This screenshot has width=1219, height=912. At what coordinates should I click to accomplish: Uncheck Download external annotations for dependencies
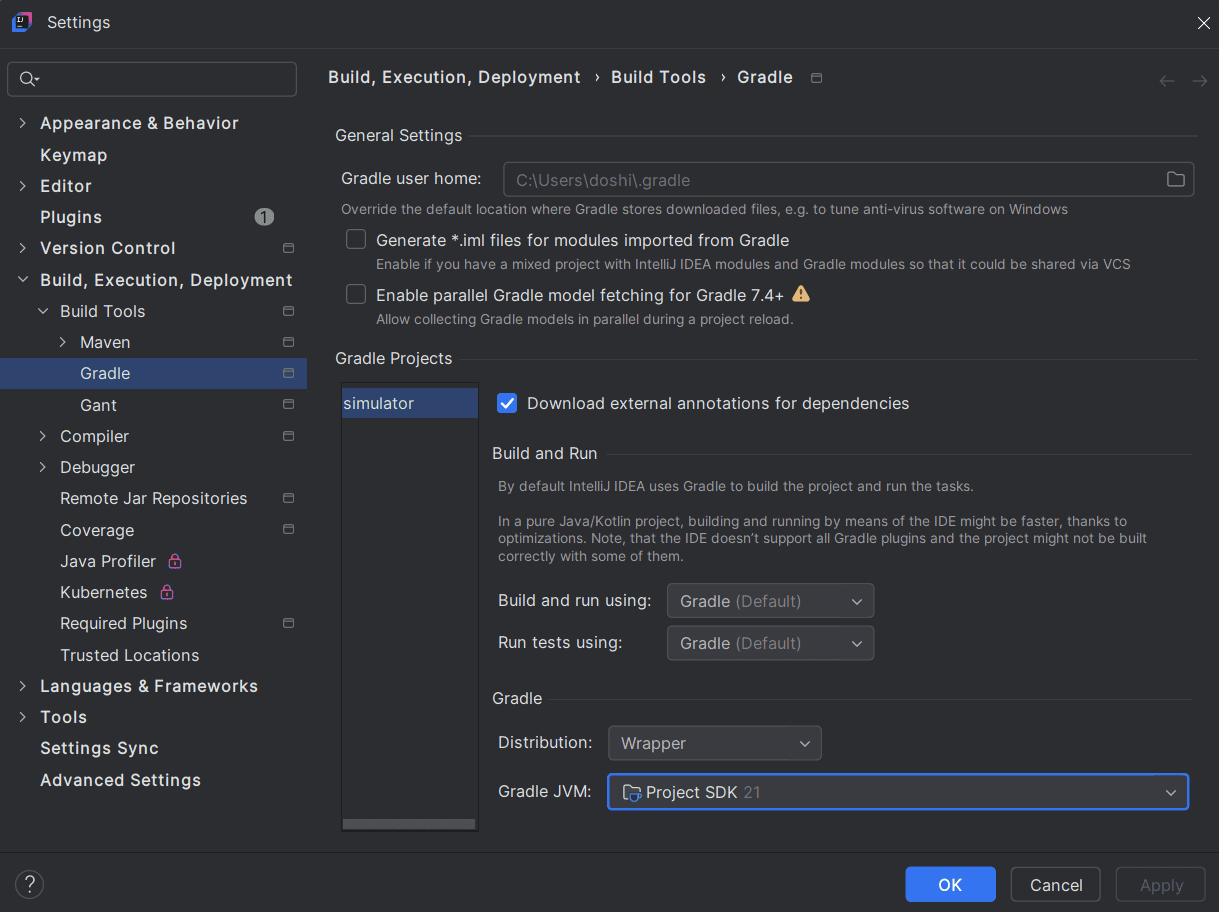(x=508, y=403)
